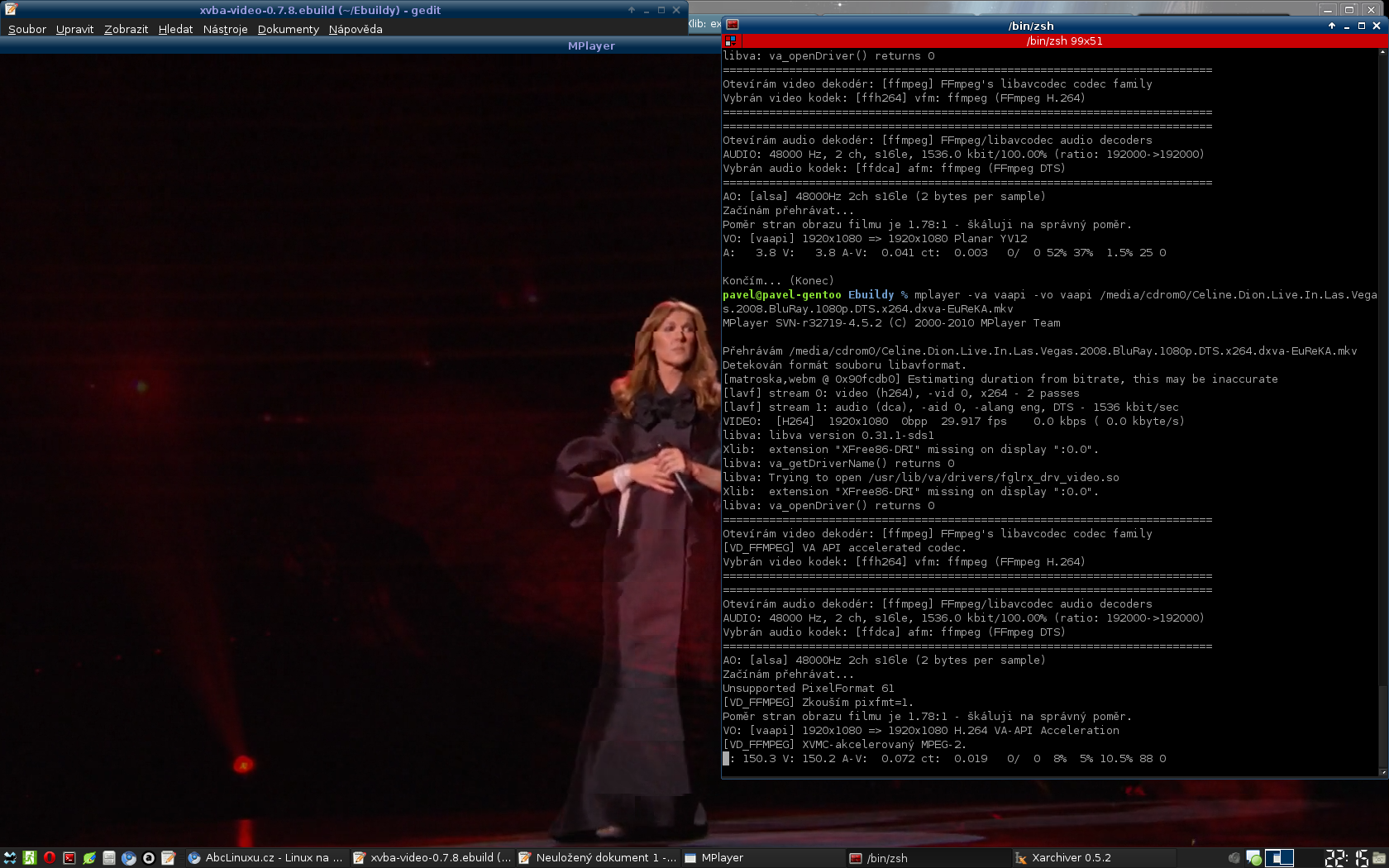Click the /bin/zsh window menu icon
The image size is (1389, 868).
click(732, 25)
